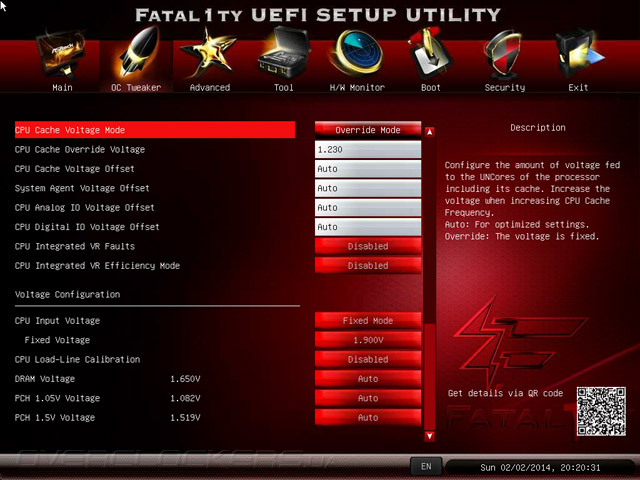This screenshot has height=480, width=640.
Task: Click the QR code image
Action: [x=601, y=411]
